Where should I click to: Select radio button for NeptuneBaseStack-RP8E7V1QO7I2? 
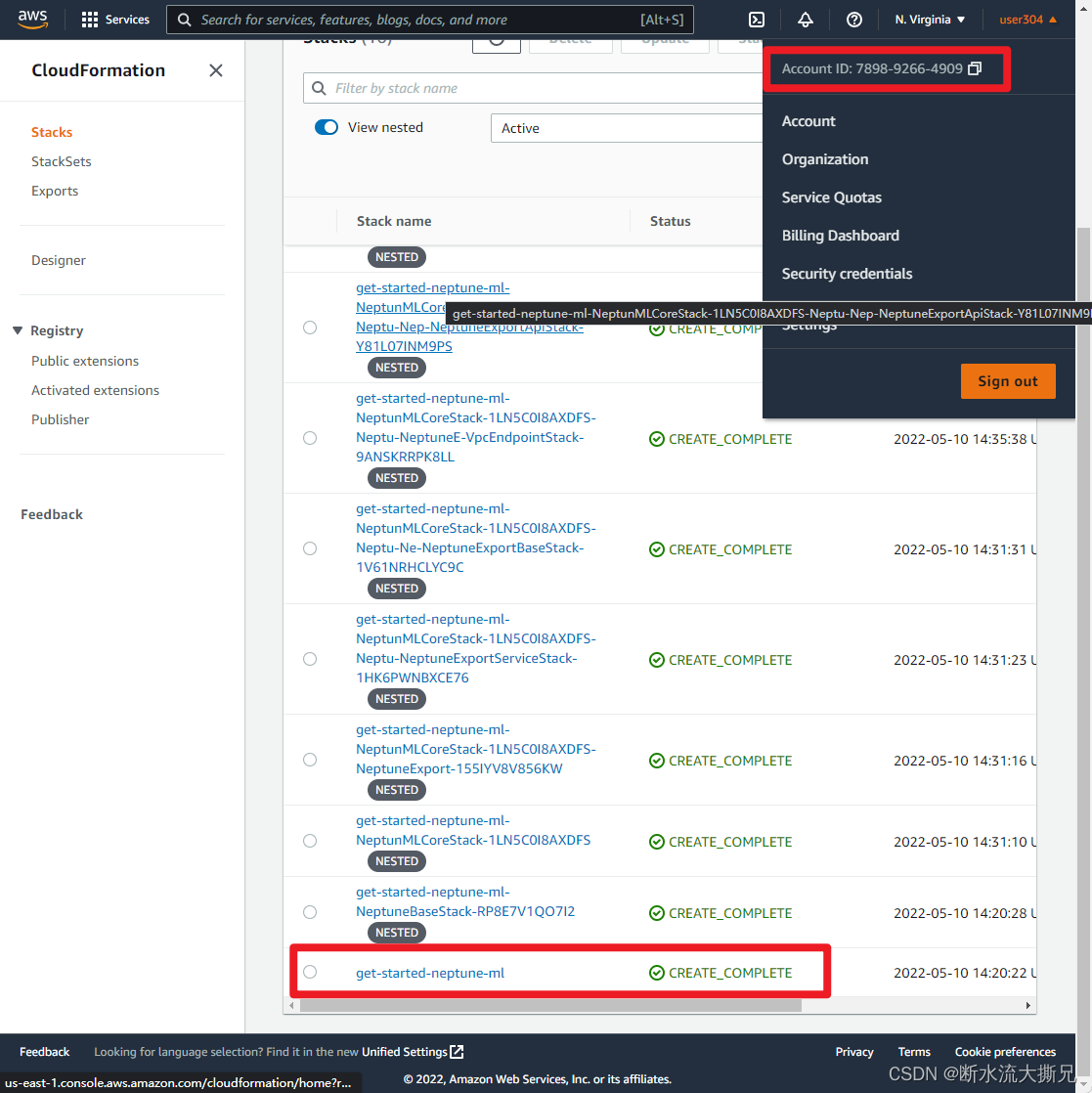tap(310, 912)
